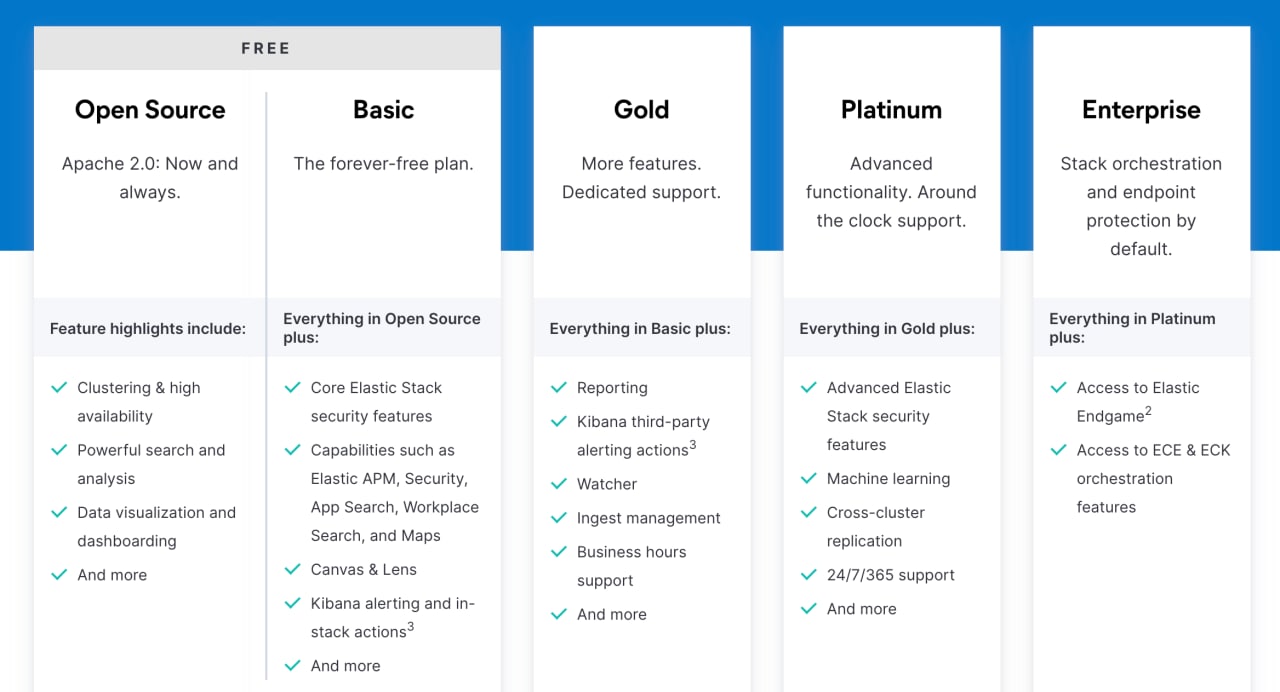1280x692 pixels.
Task: Select the Open Source plan heading
Action: (150, 110)
